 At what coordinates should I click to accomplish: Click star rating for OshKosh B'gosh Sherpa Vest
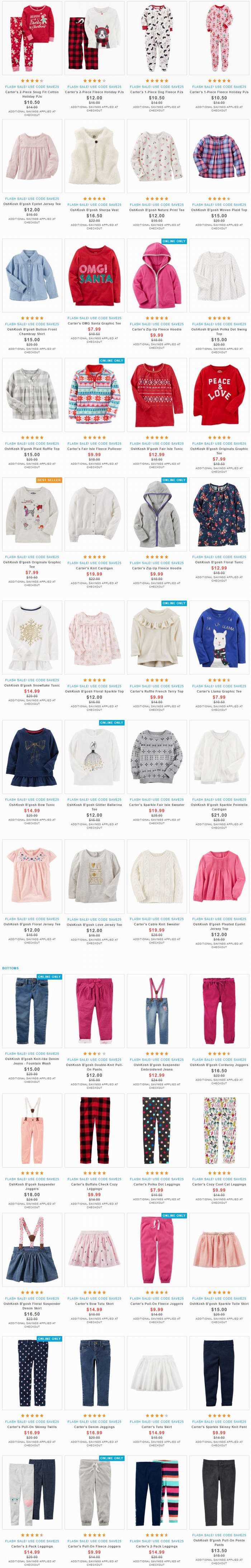click(x=94, y=199)
